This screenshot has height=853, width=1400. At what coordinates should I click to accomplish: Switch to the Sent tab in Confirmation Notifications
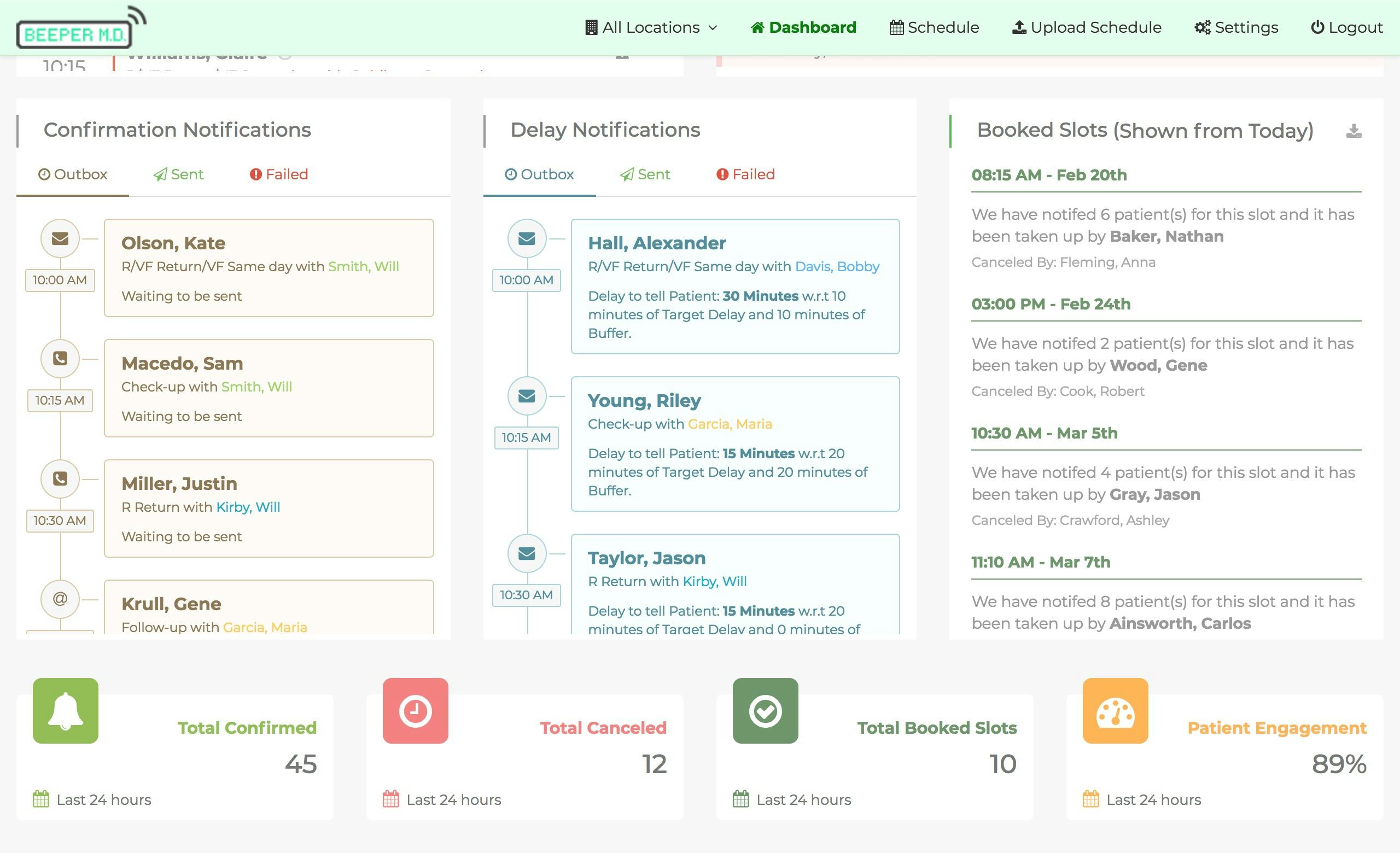click(x=178, y=174)
